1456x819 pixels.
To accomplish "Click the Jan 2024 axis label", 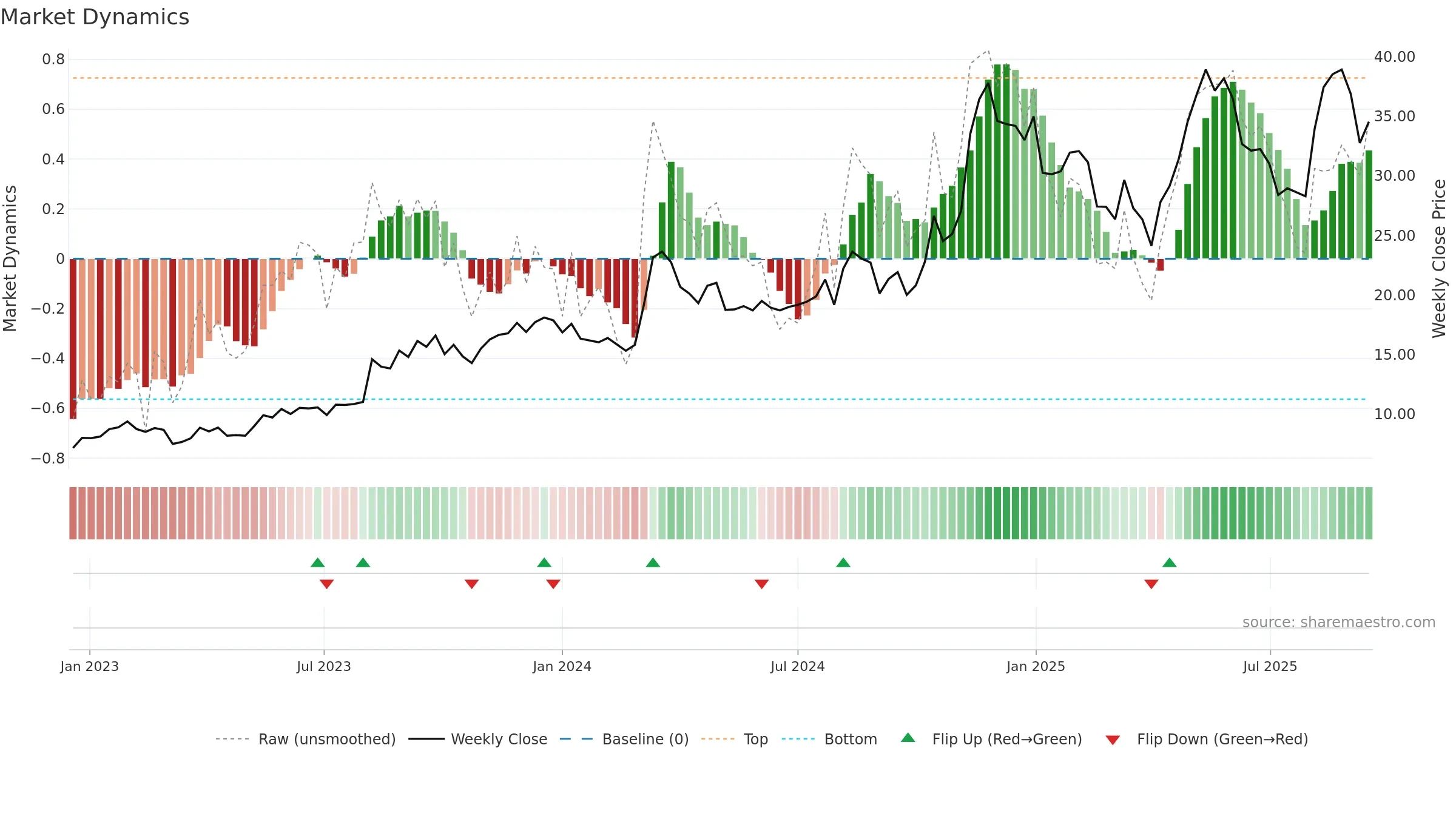I will coord(562,666).
